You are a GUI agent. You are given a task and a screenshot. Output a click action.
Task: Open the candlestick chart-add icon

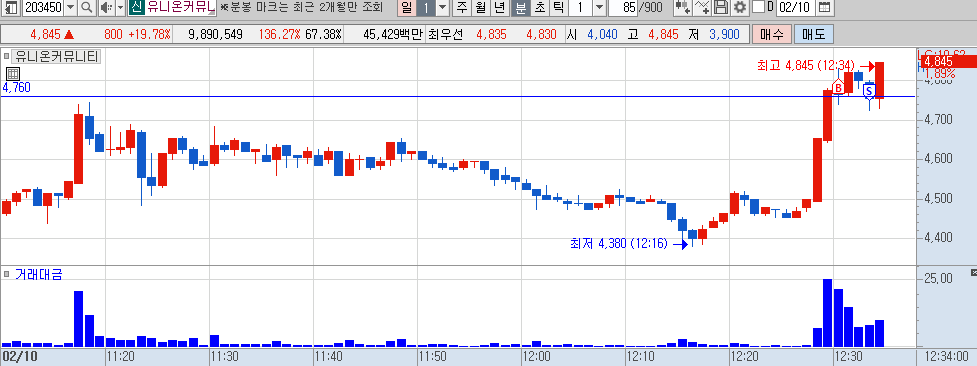(x=683, y=7)
